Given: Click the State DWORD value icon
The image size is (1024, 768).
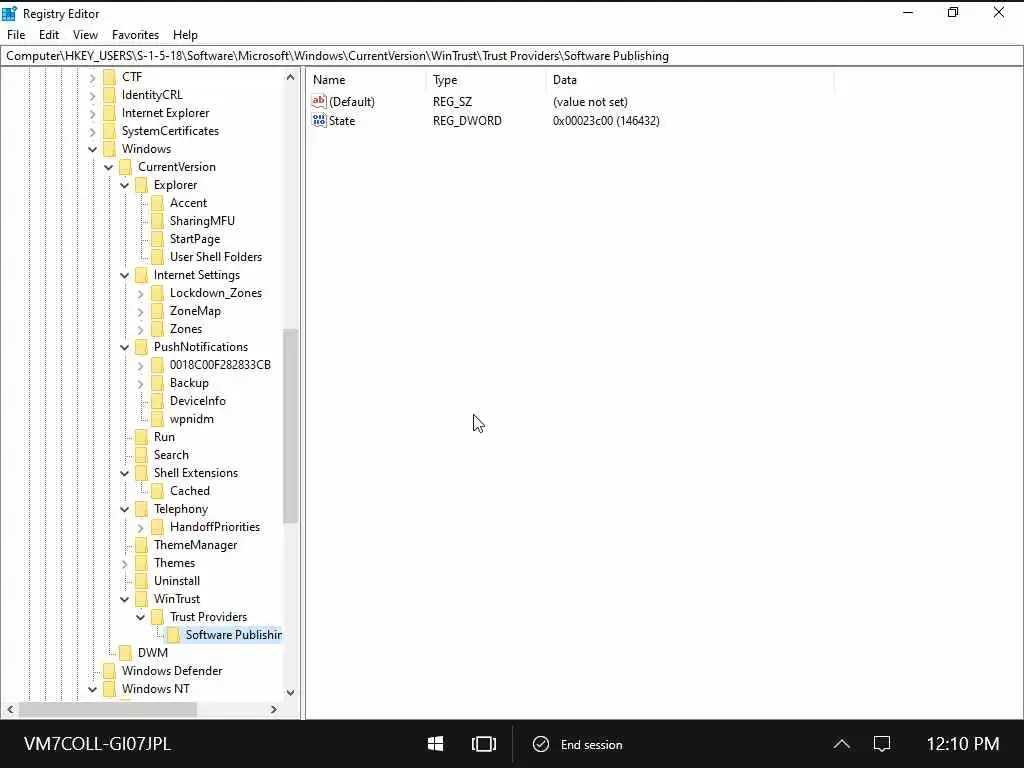Looking at the screenshot, I should coord(319,120).
